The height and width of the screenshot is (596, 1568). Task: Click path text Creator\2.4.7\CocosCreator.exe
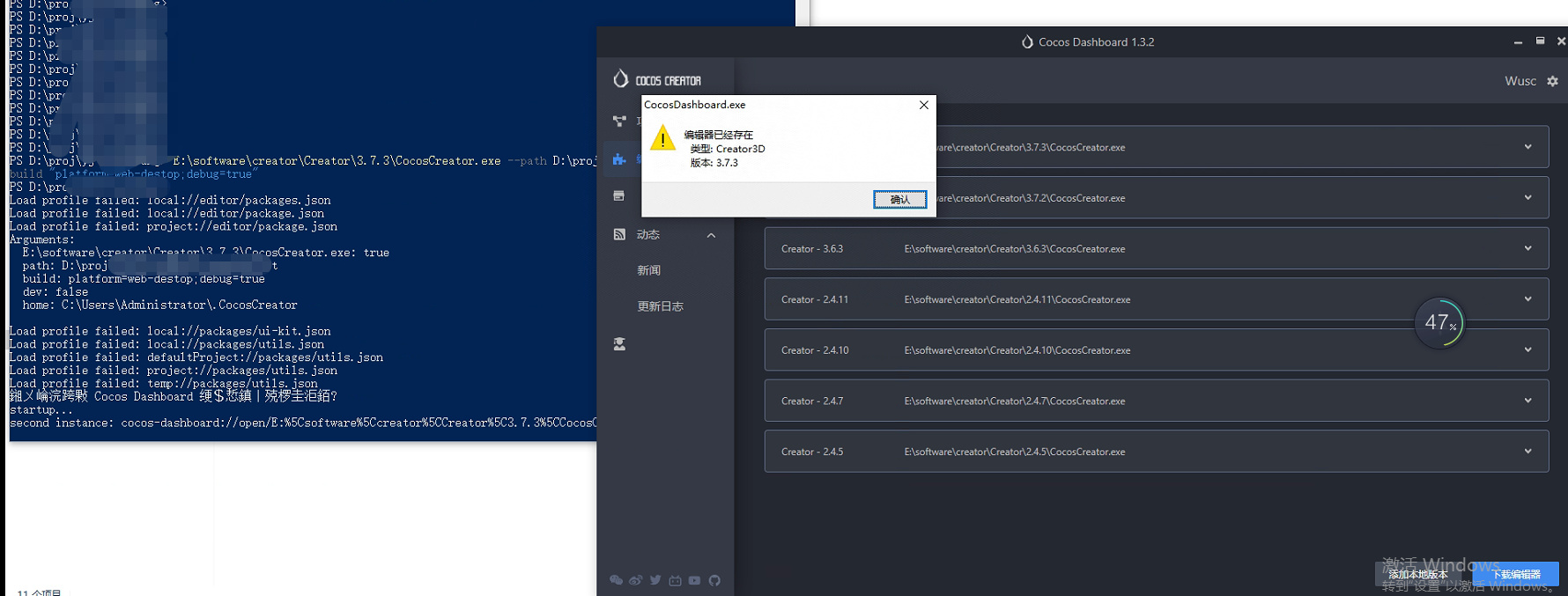click(x=1014, y=401)
